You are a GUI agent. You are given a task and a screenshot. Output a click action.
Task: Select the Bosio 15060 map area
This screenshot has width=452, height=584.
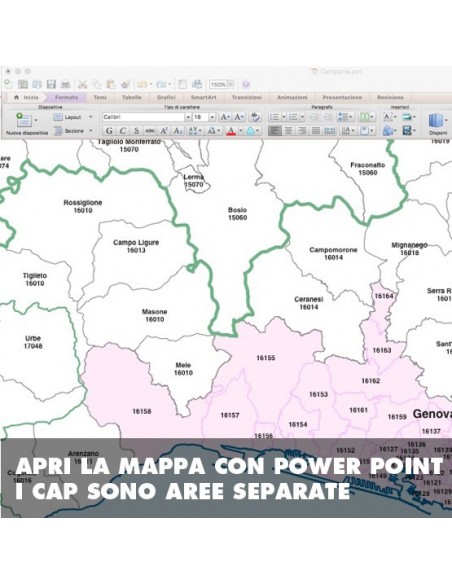[x=237, y=213]
